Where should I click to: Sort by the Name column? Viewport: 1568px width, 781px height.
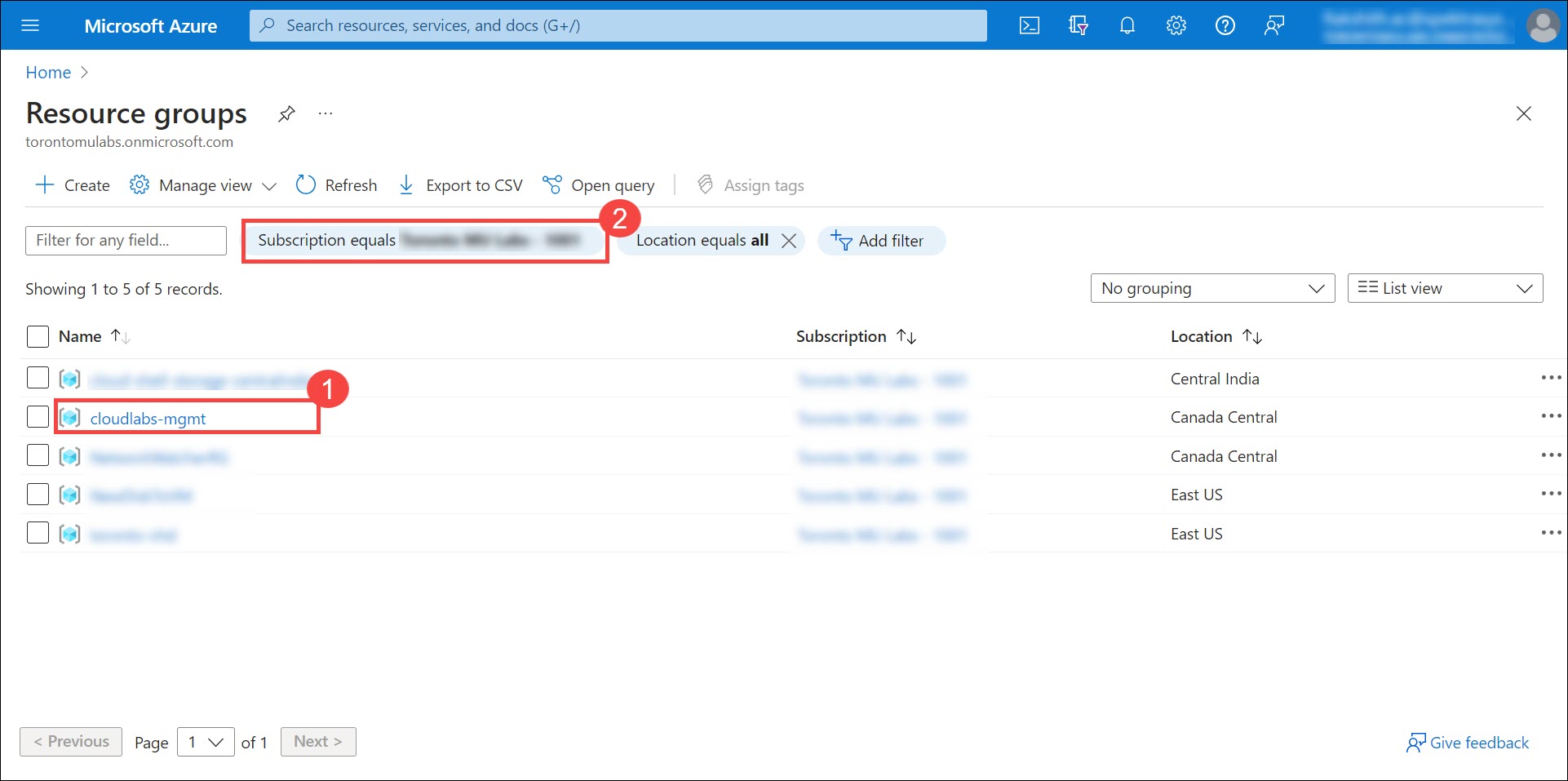click(94, 336)
